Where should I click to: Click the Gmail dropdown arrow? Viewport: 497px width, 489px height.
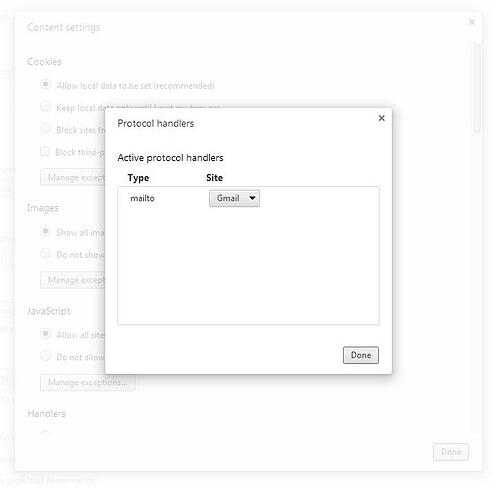[x=252, y=198]
